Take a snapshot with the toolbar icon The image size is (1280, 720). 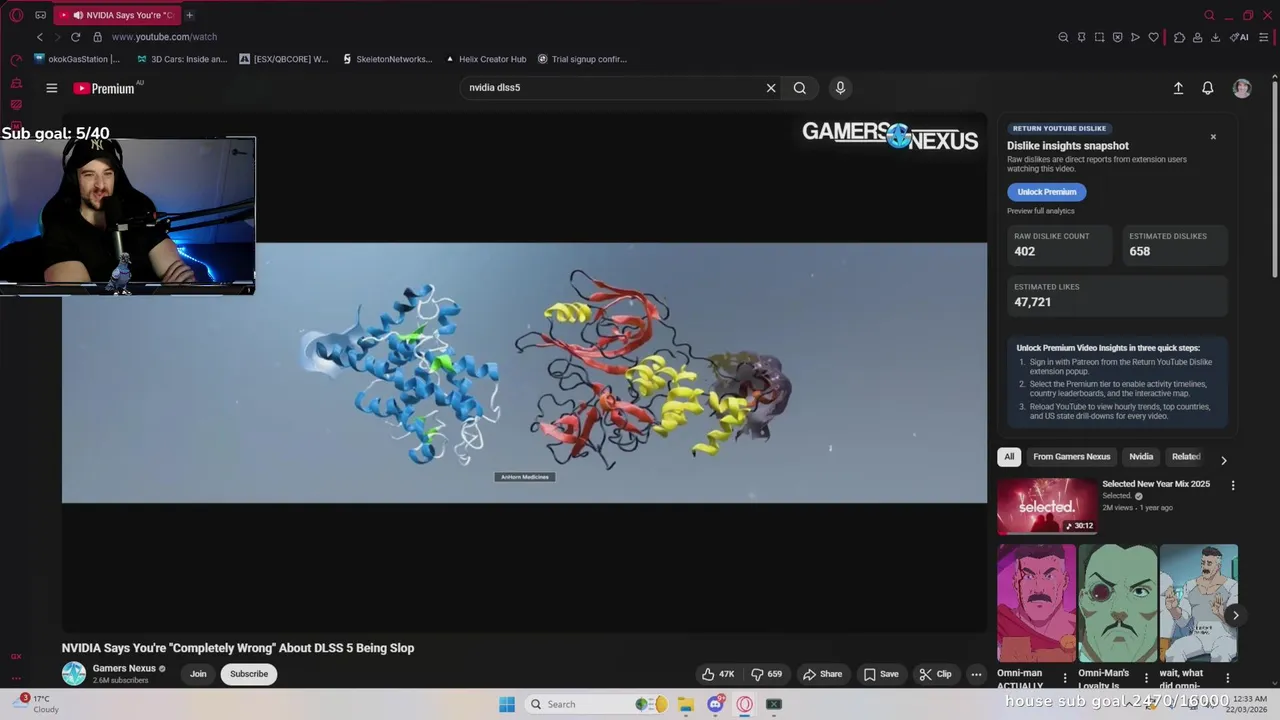(x=1099, y=37)
